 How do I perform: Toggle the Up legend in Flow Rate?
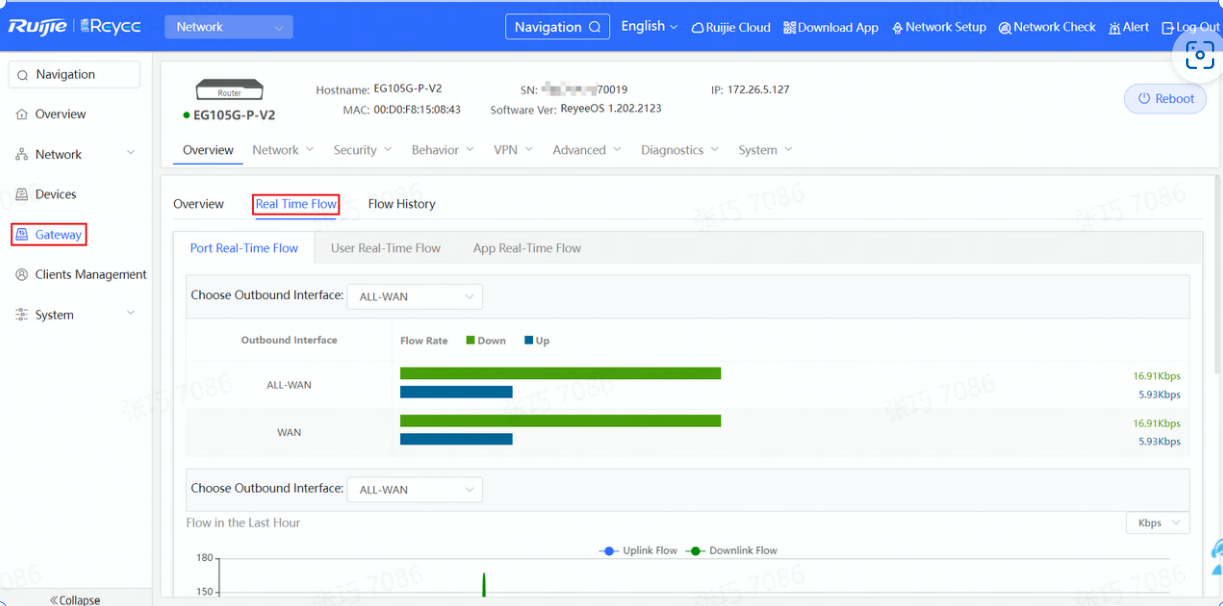click(536, 341)
